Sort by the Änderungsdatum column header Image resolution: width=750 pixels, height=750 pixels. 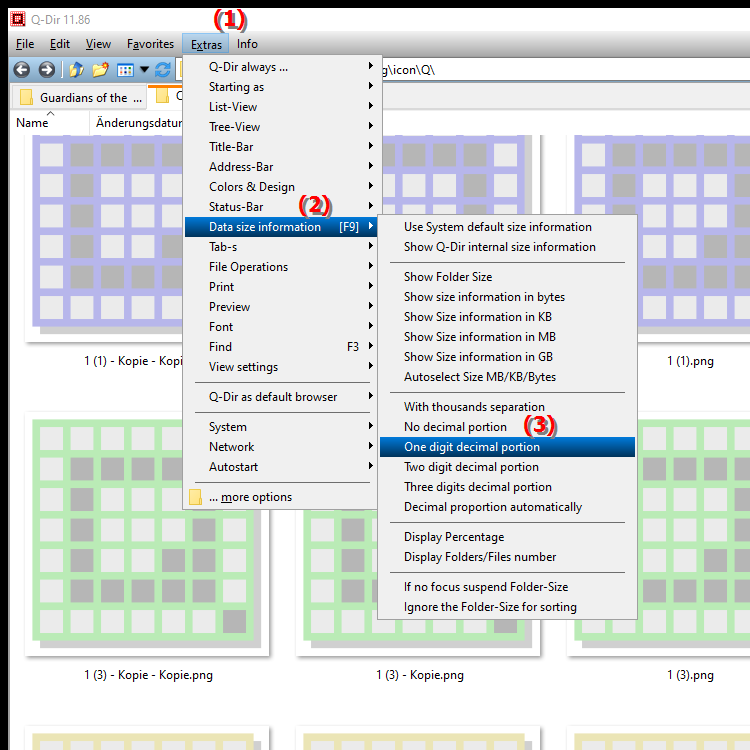coord(138,123)
